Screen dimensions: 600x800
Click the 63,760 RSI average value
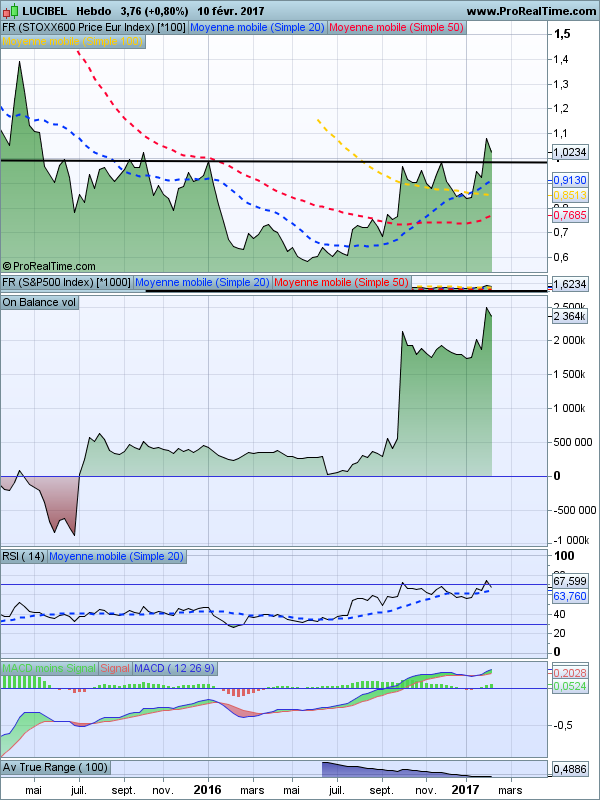pos(570,595)
